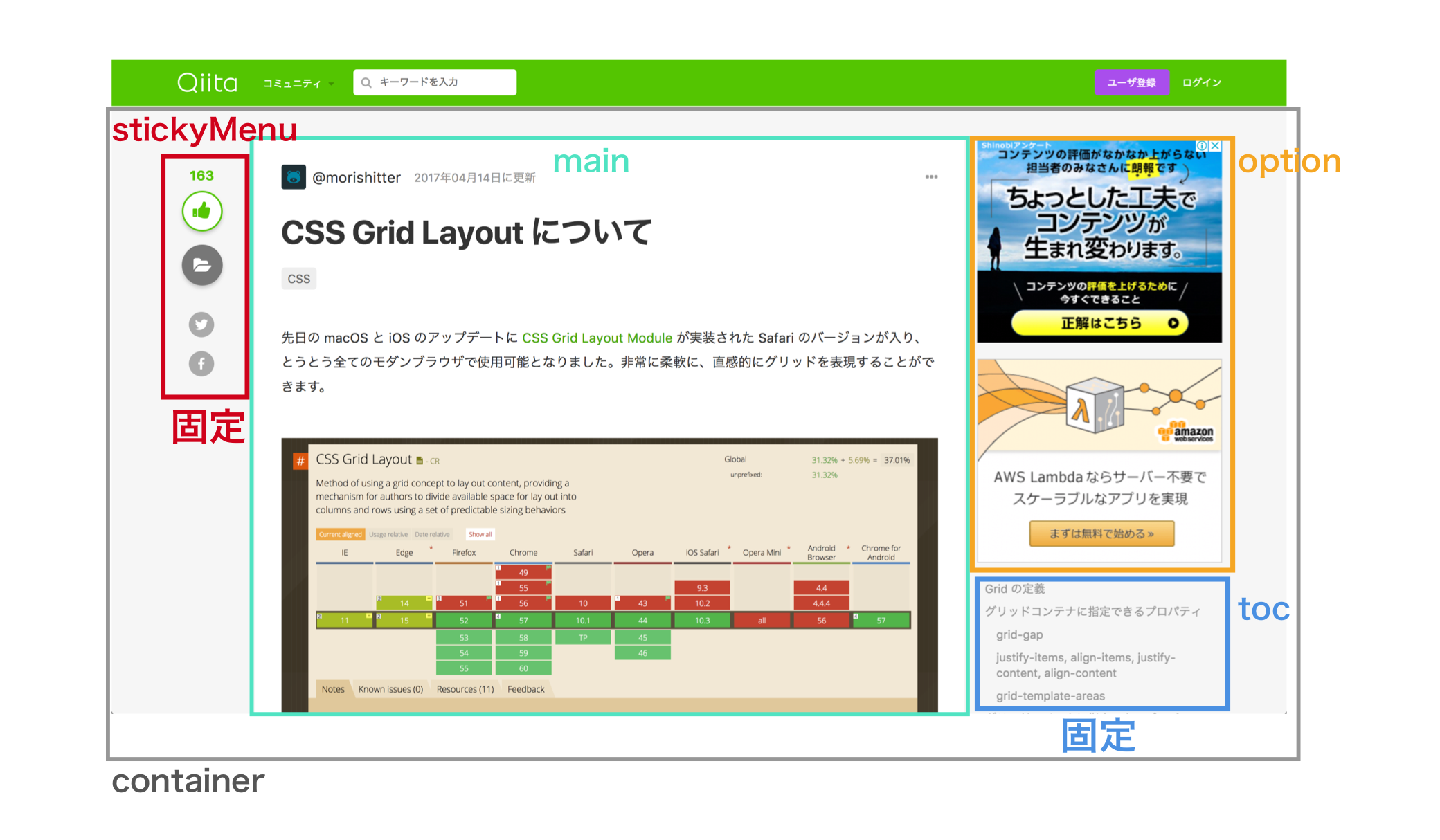
Task: Close the Shinobi ad with X icon
Action: [1215, 146]
